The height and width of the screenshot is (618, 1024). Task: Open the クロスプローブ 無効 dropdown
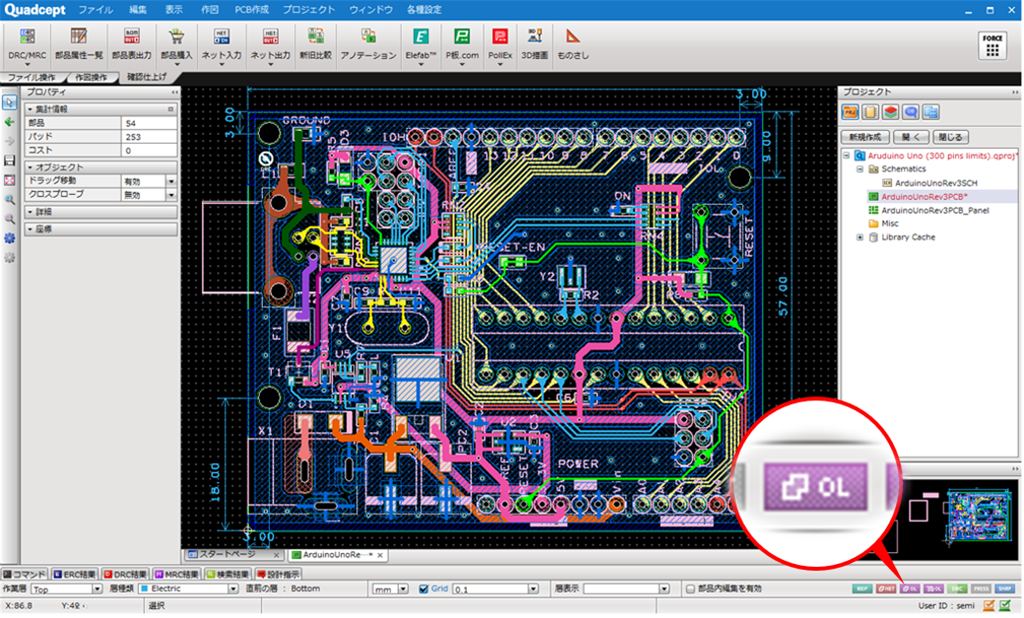(x=171, y=195)
